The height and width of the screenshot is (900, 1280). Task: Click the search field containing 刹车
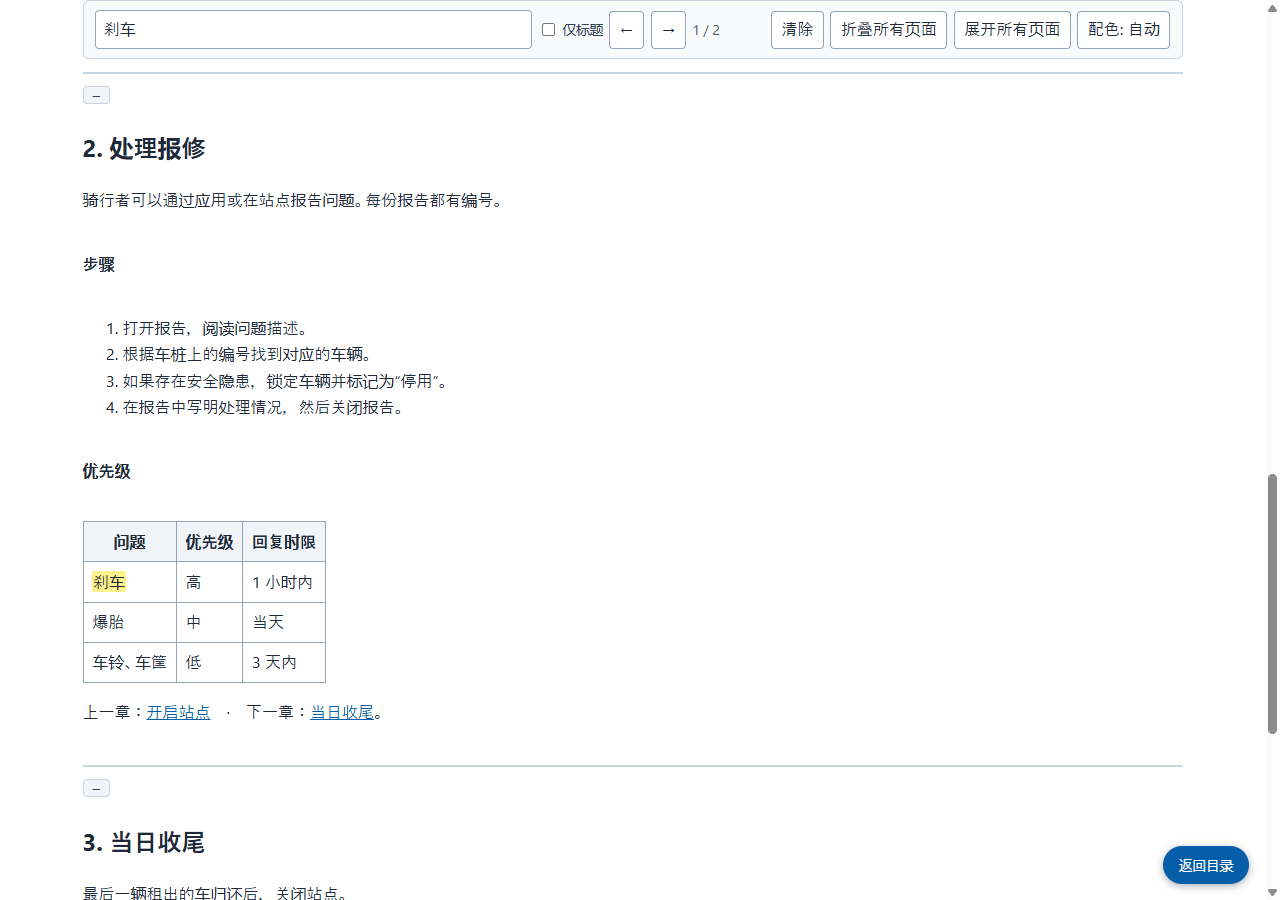tap(313, 30)
